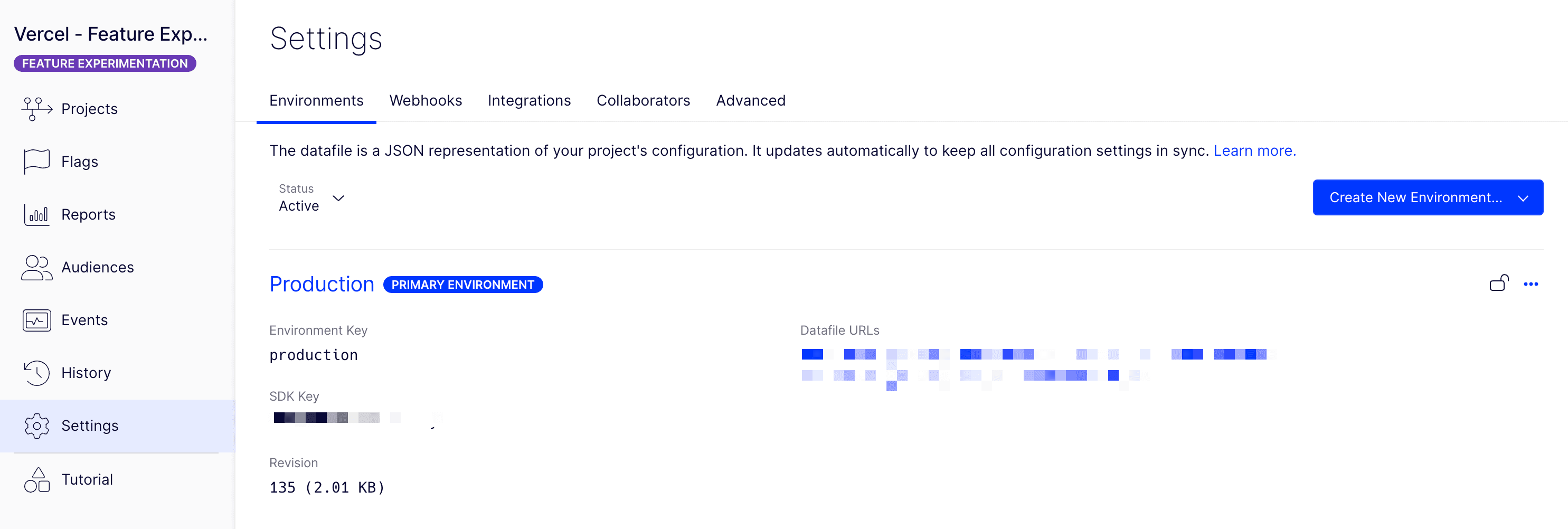Open Projects via its branch icon
Screen dimensions: 1568x529
click(36, 109)
